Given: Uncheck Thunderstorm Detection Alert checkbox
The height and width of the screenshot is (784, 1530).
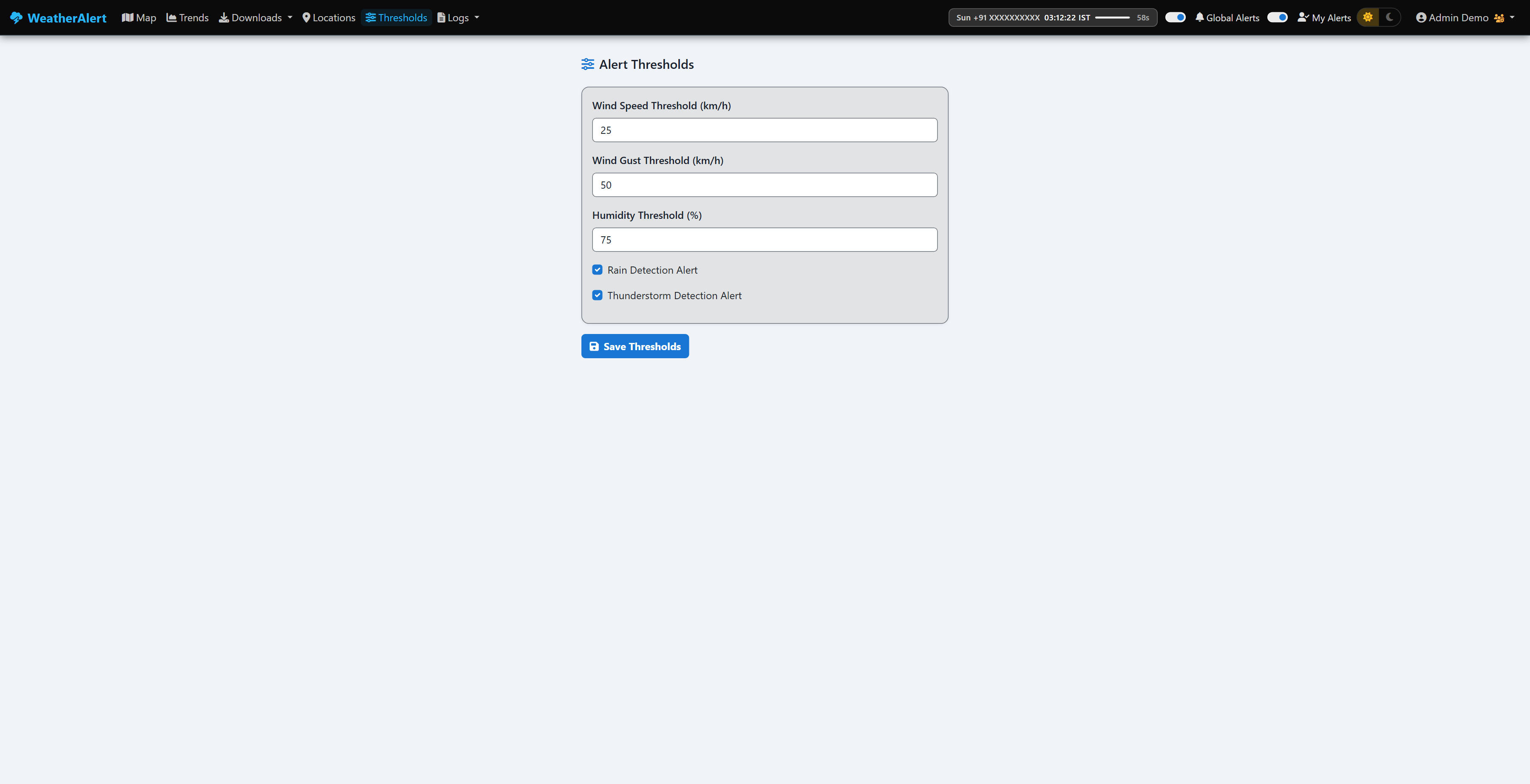Looking at the screenshot, I should click(x=598, y=295).
